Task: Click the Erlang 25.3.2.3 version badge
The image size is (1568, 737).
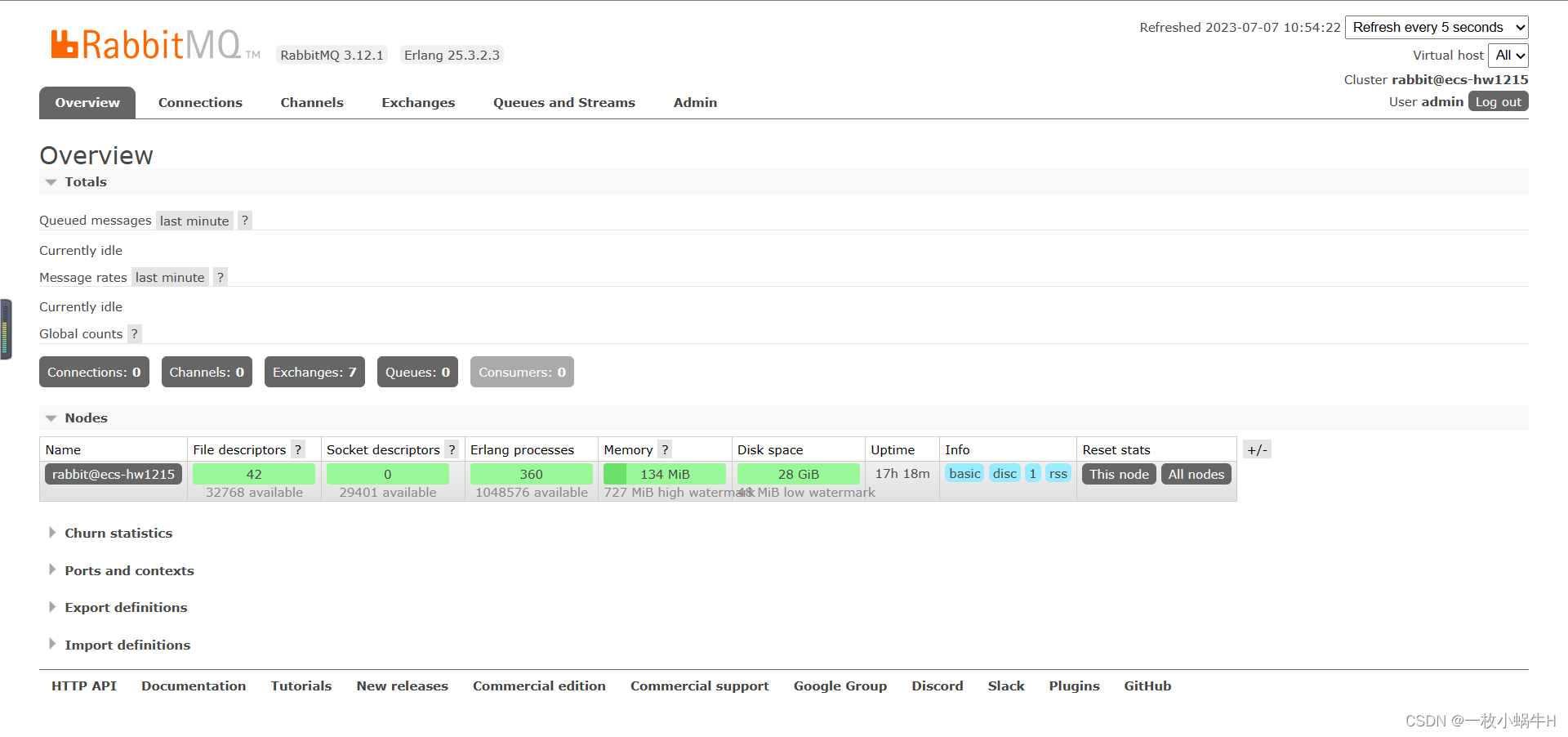Action: (452, 55)
